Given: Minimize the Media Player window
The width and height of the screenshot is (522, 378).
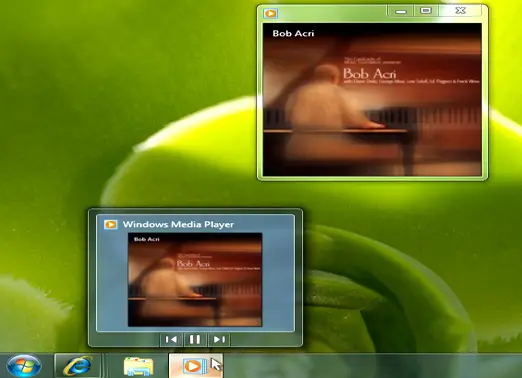Looking at the screenshot, I should pyautogui.click(x=401, y=11).
